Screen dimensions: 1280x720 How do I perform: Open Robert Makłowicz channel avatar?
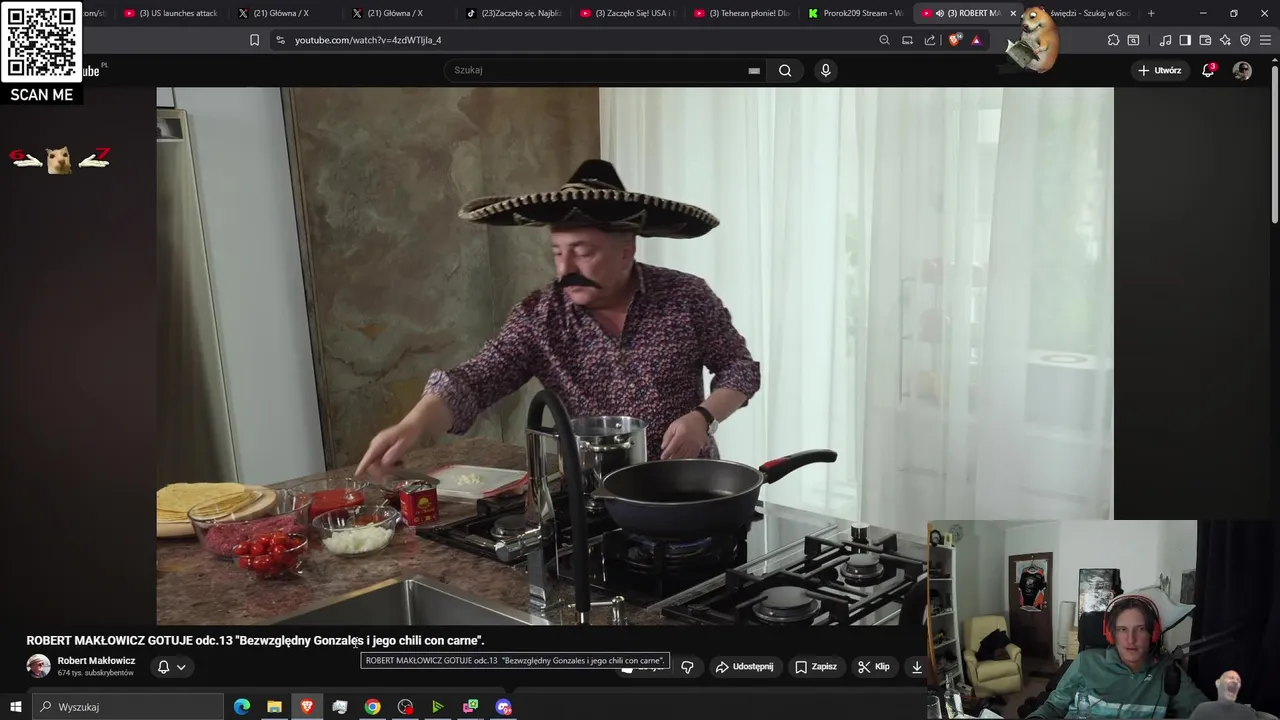(x=38, y=666)
